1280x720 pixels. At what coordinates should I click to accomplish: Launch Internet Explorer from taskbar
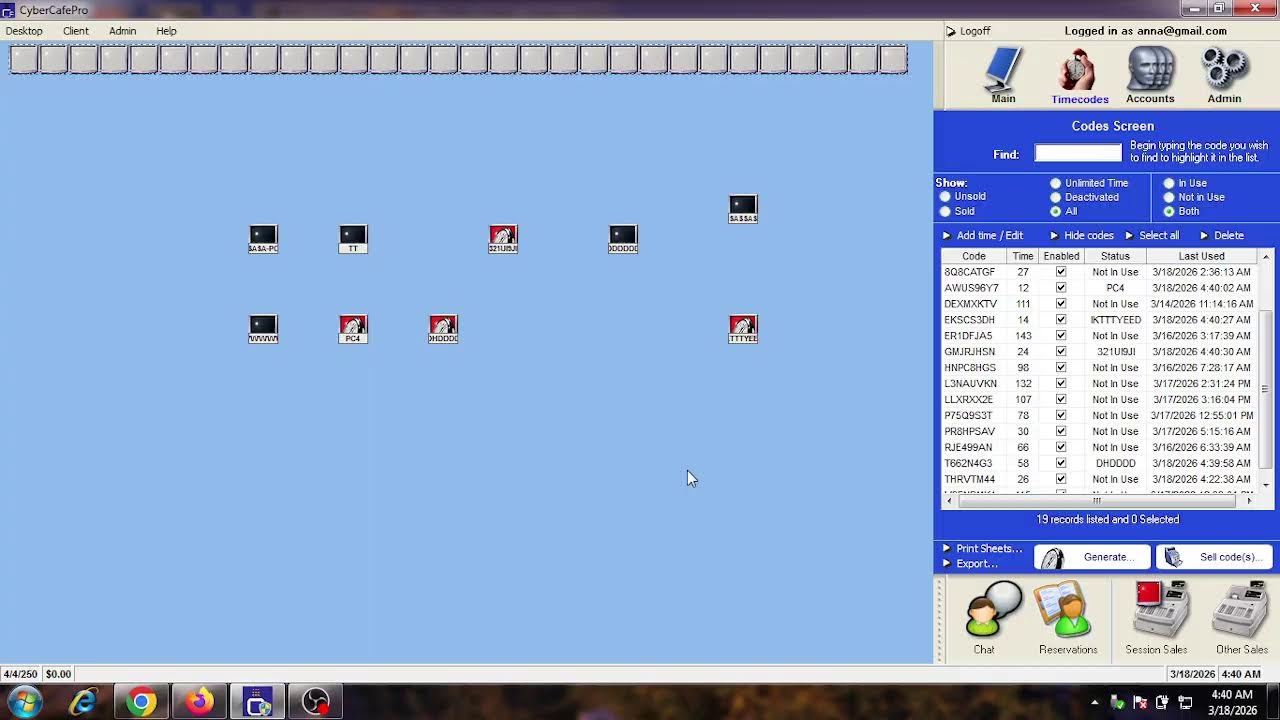click(x=83, y=702)
